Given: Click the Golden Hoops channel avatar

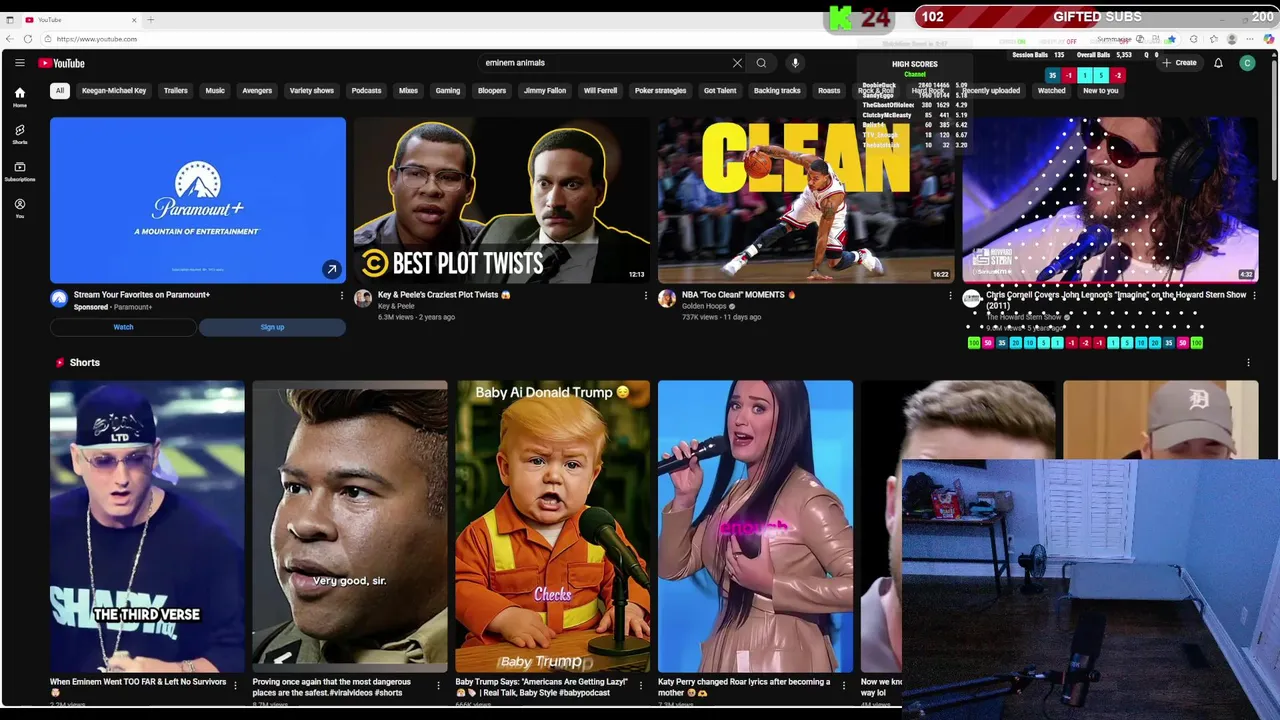Looking at the screenshot, I should click(667, 299).
